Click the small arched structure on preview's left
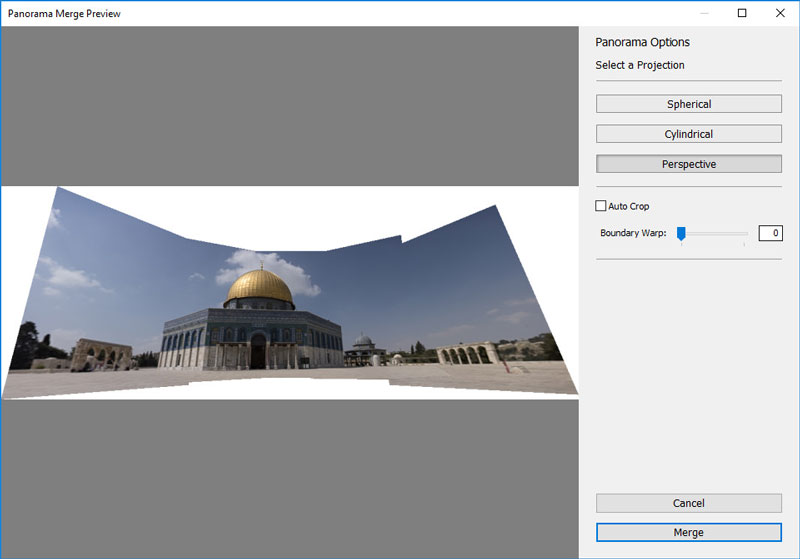 point(102,353)
